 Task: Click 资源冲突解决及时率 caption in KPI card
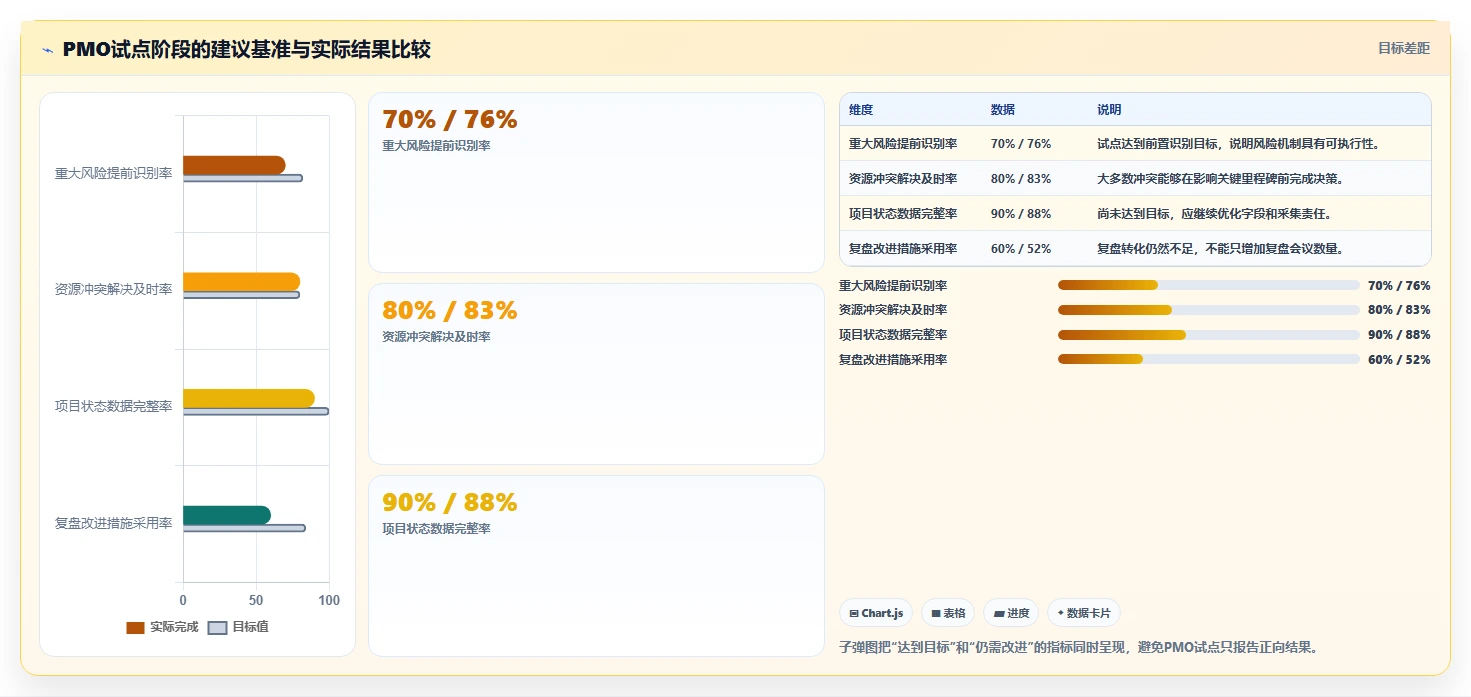[x=436, y=337]
